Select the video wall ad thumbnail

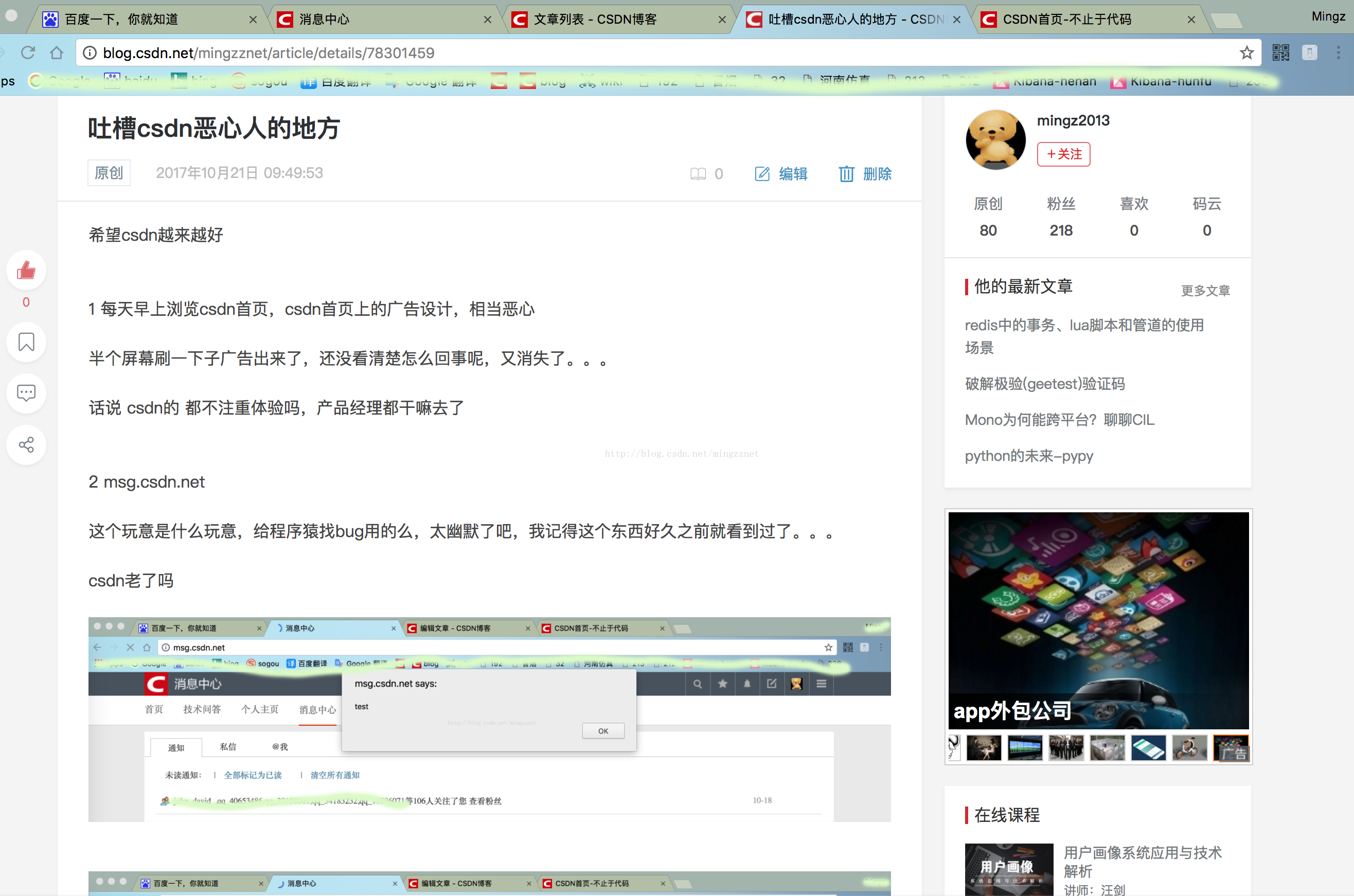pos(1025,748)
